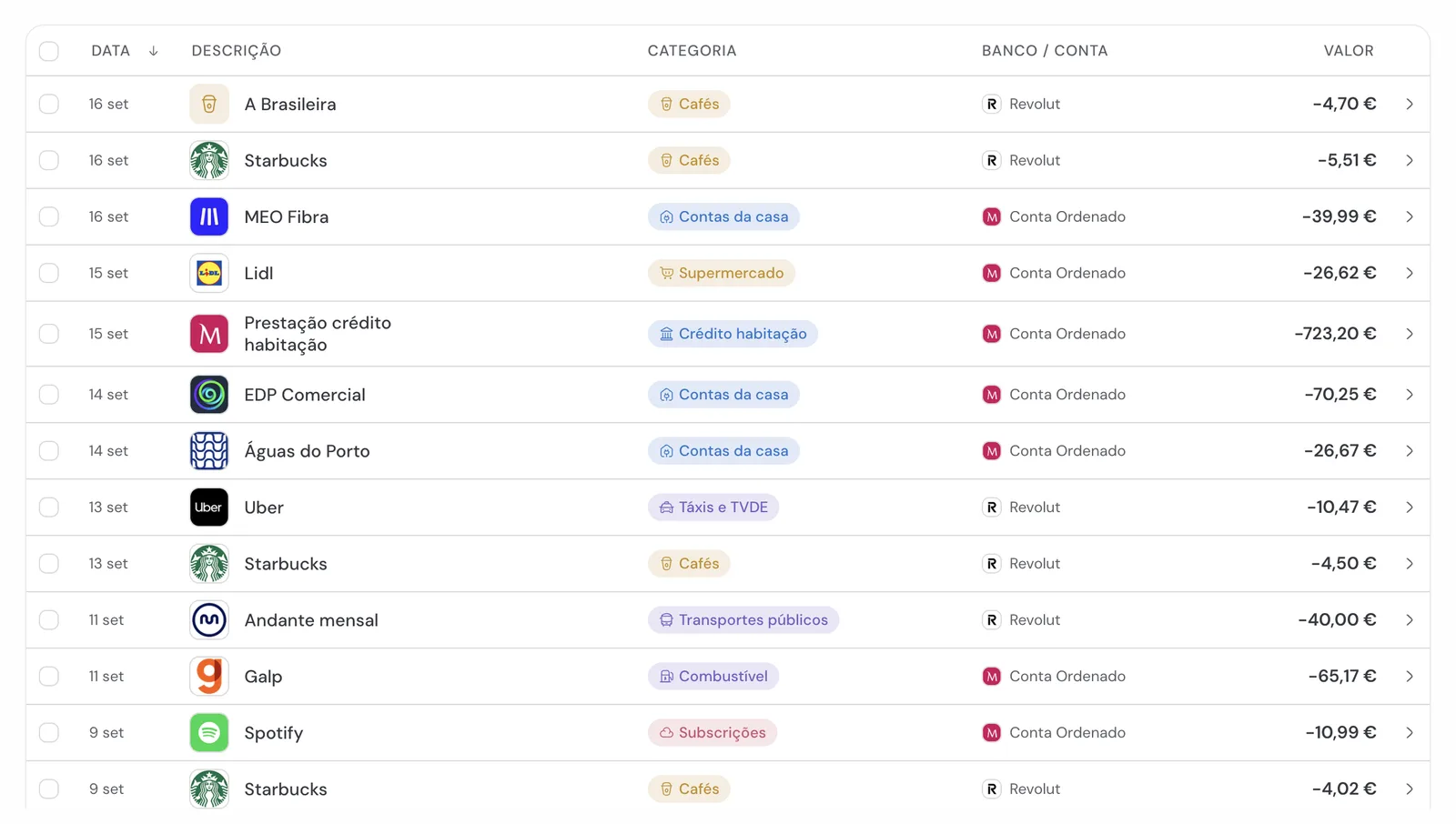Click the Starbucks logo in the −4,02 € row
The image size is (1456, 824).
209,789
